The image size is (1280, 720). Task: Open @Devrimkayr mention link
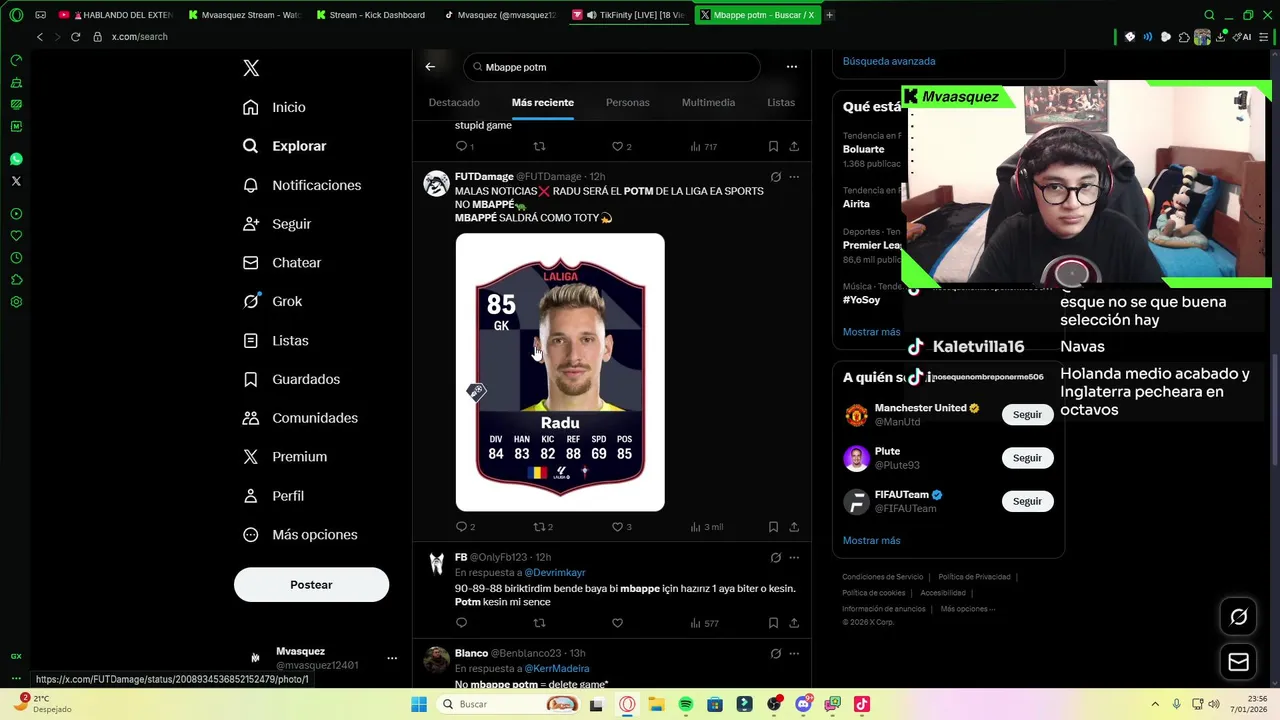pos(555,573)
